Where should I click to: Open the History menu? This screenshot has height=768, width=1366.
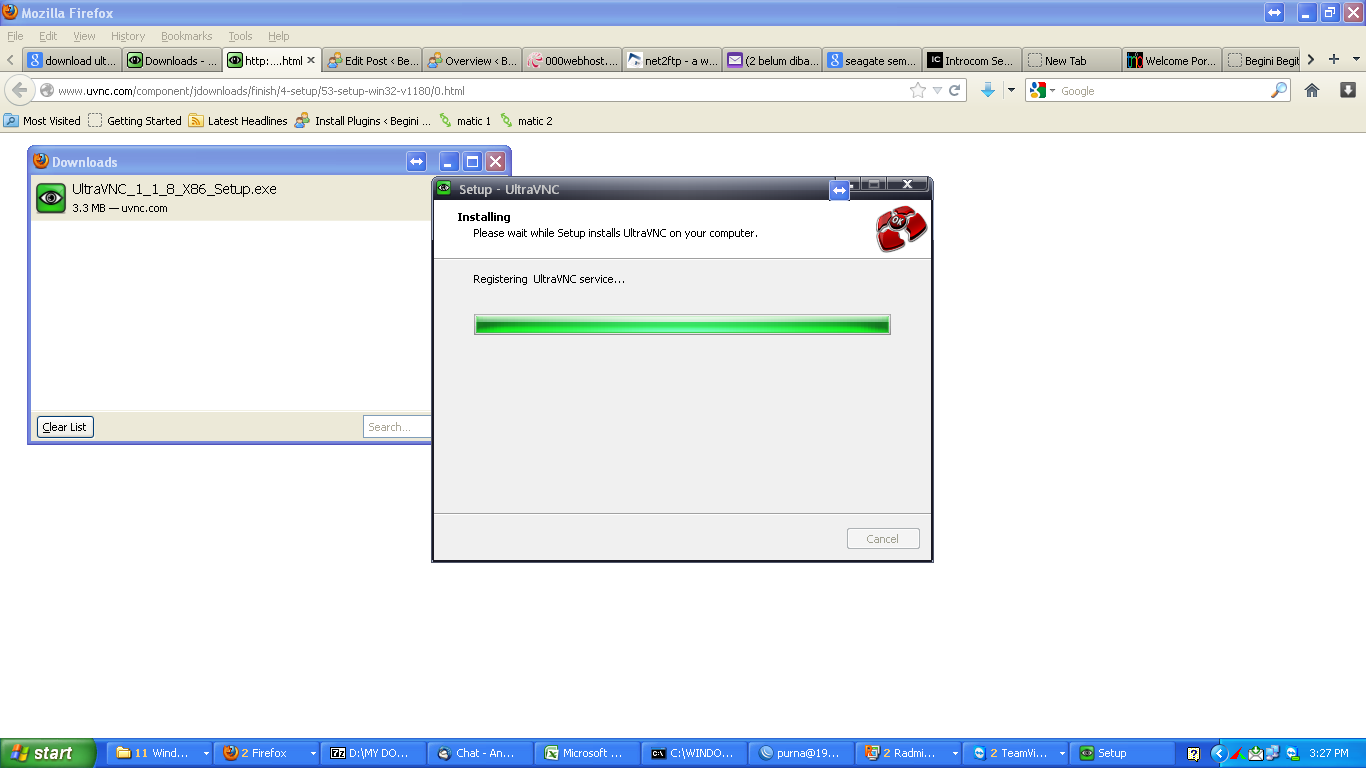point(128,36)
